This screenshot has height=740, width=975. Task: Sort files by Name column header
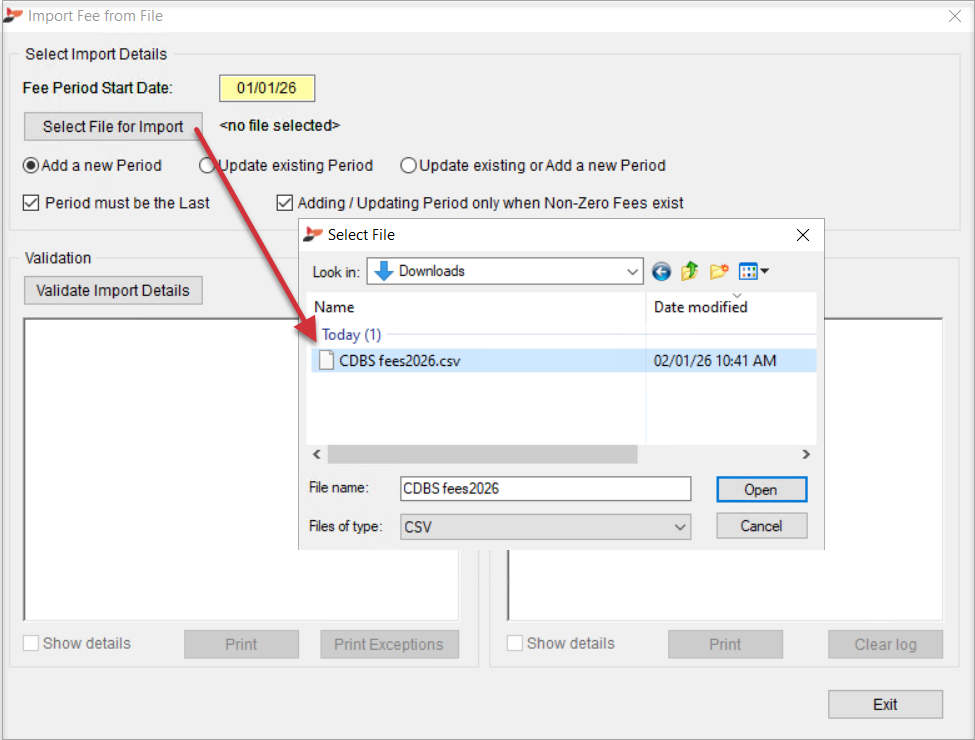point(475,307)
